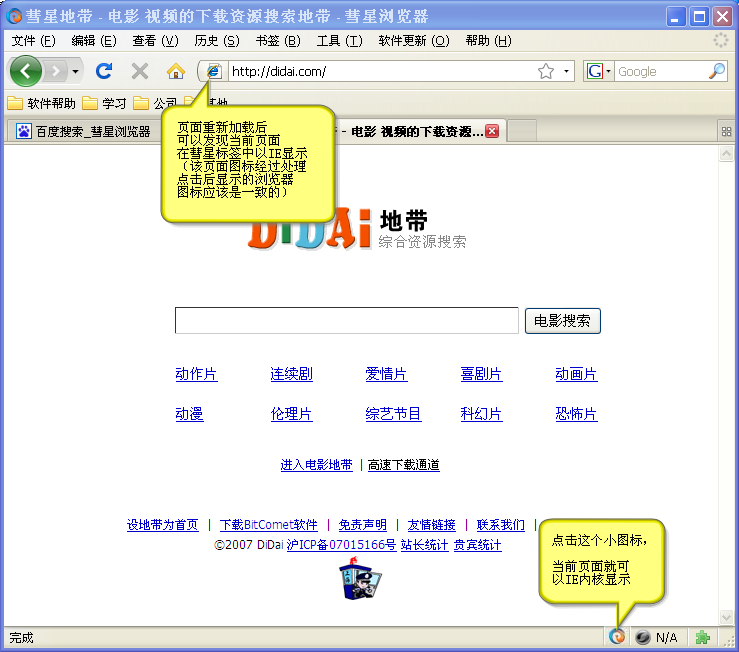Screen dimensions: 739x652
Task: Click the 站长统计 link
Action: point(424,545)
